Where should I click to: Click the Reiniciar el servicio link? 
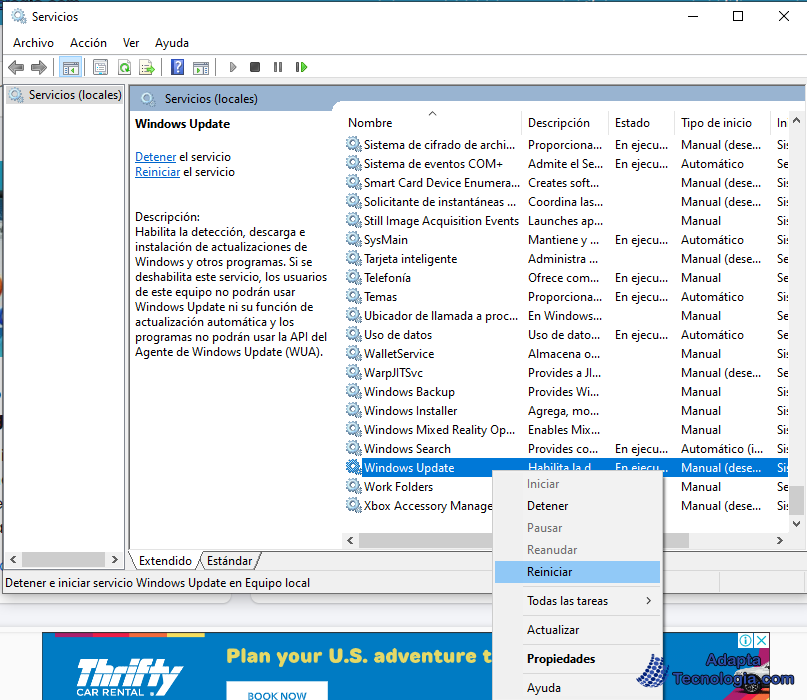click(157, 172)
